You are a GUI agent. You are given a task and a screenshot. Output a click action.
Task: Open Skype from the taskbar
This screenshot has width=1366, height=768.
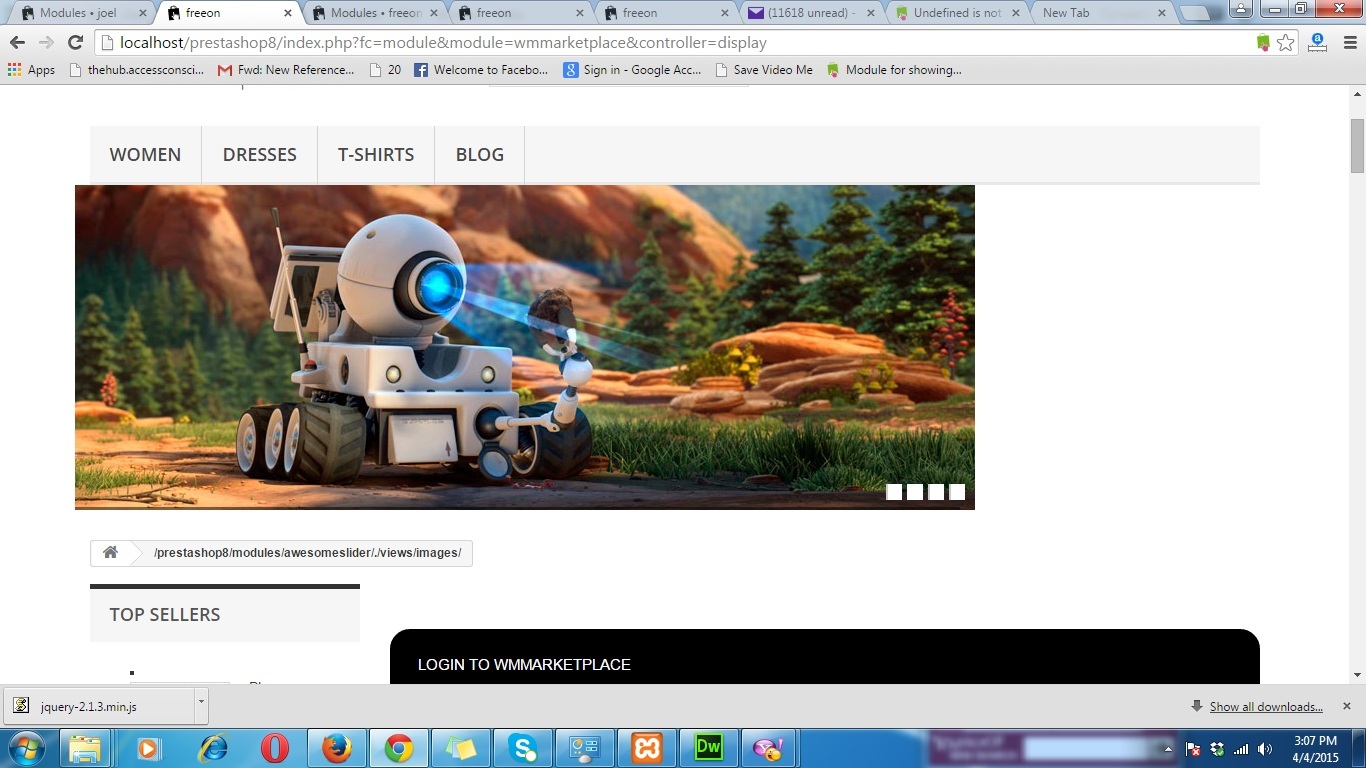(x=523, y=748)
